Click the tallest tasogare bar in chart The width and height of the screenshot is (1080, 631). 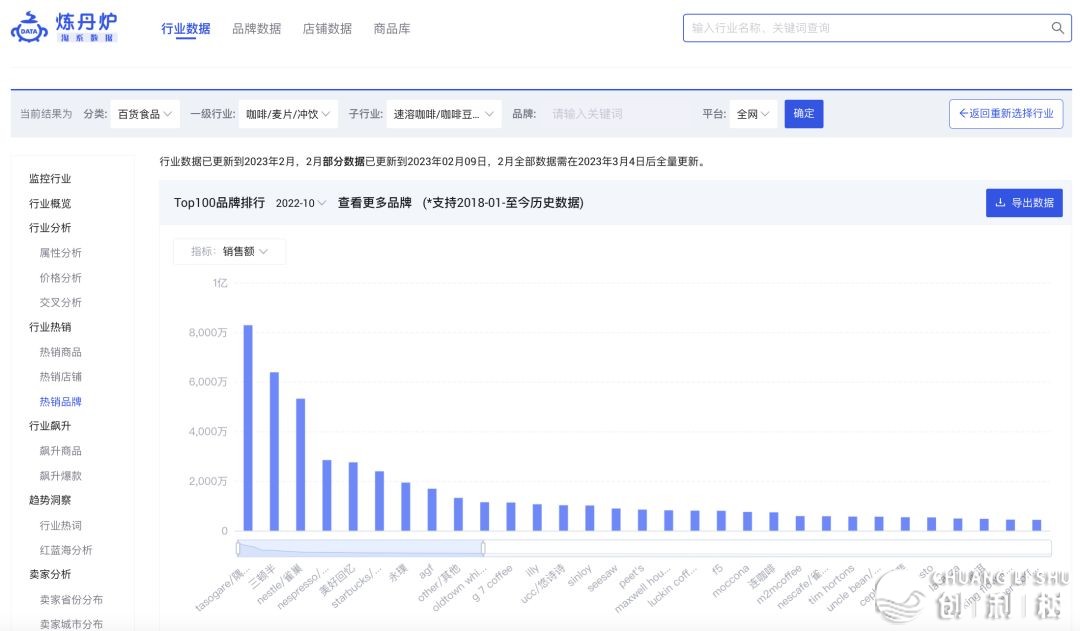coord(248,427)
